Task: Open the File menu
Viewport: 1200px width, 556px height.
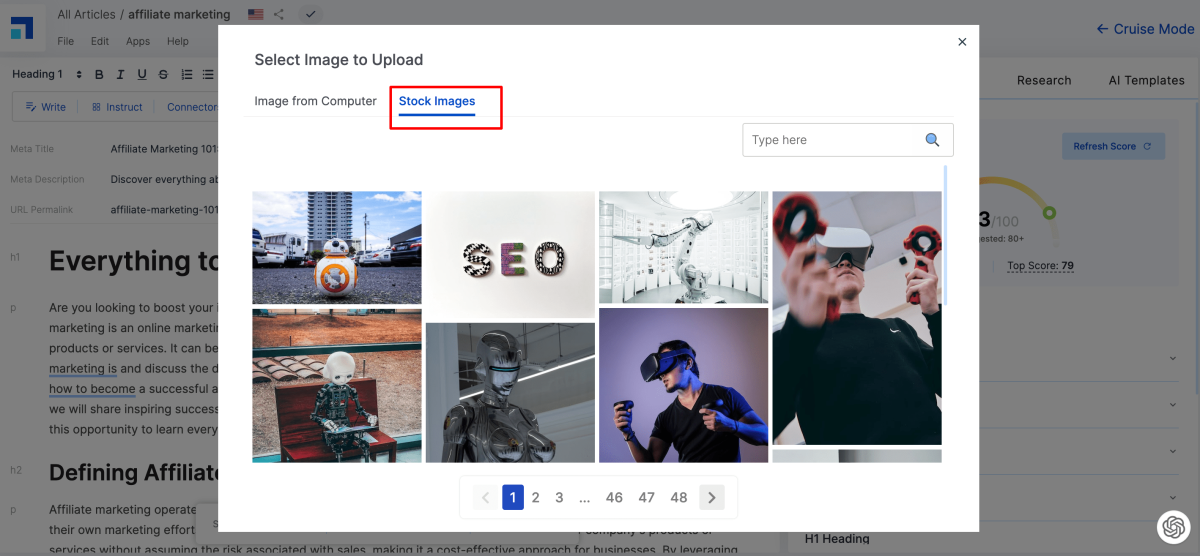Action: [65, 41]
